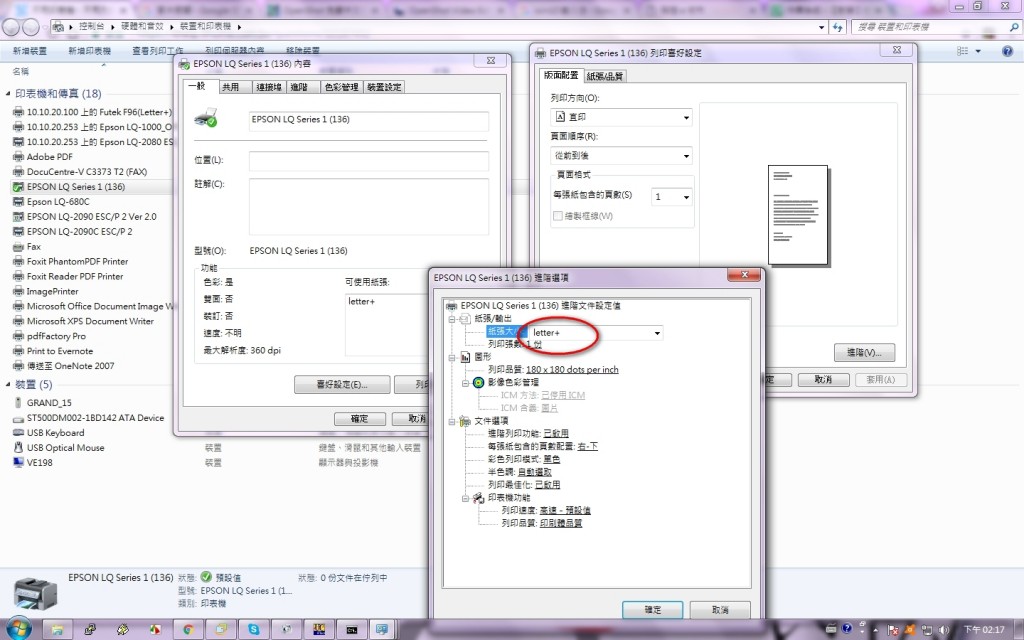
Task: Switch to the 紙張/品質 tab
Action: 605,76
